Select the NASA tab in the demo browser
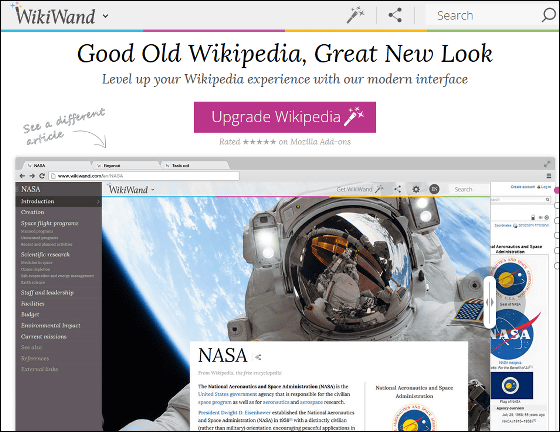This screenshot has height=432, width=560. pyautogui.click(x=57, y=165)
